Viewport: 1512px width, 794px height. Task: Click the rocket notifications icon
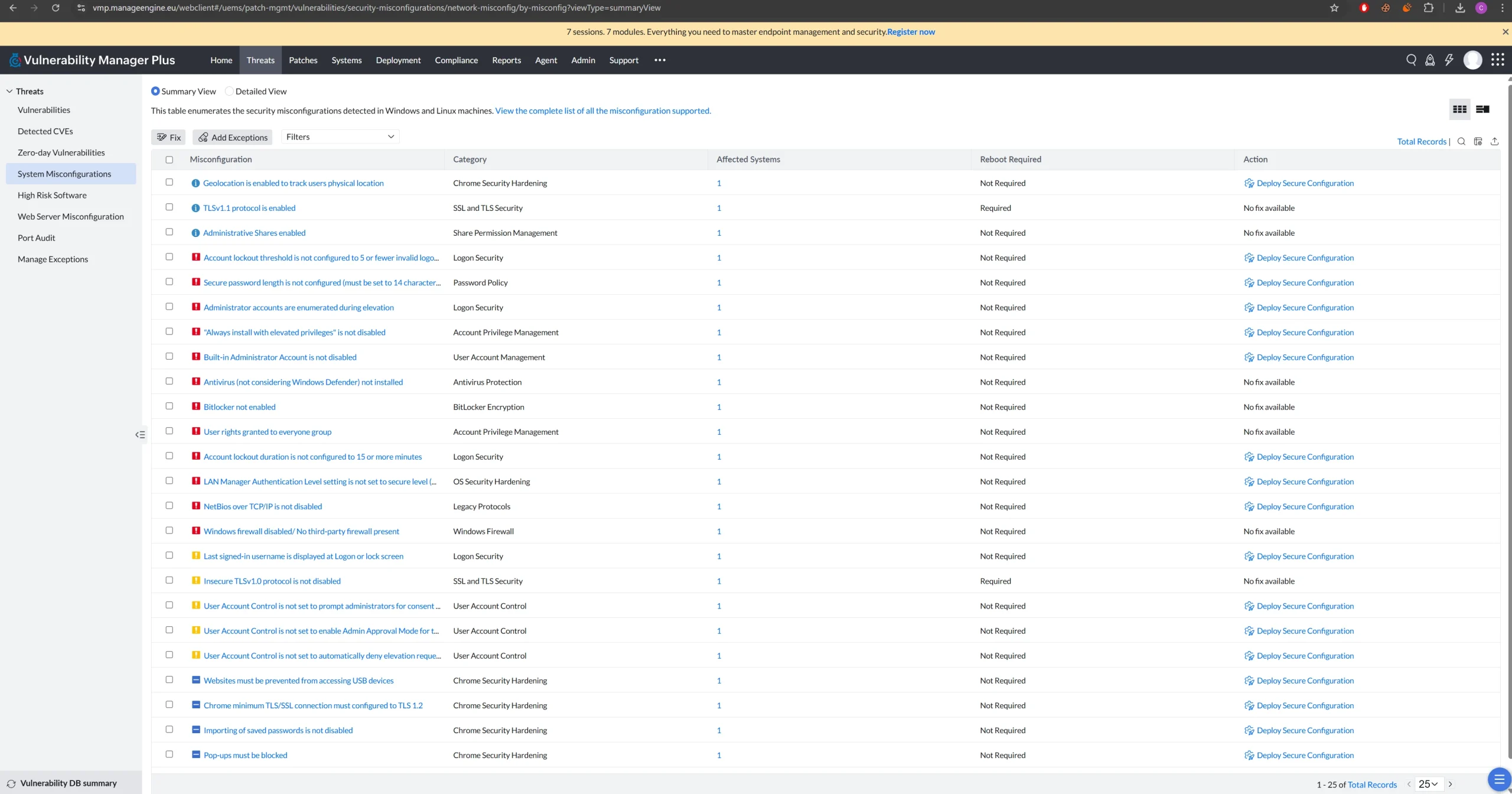click(x=1430, y=60)
